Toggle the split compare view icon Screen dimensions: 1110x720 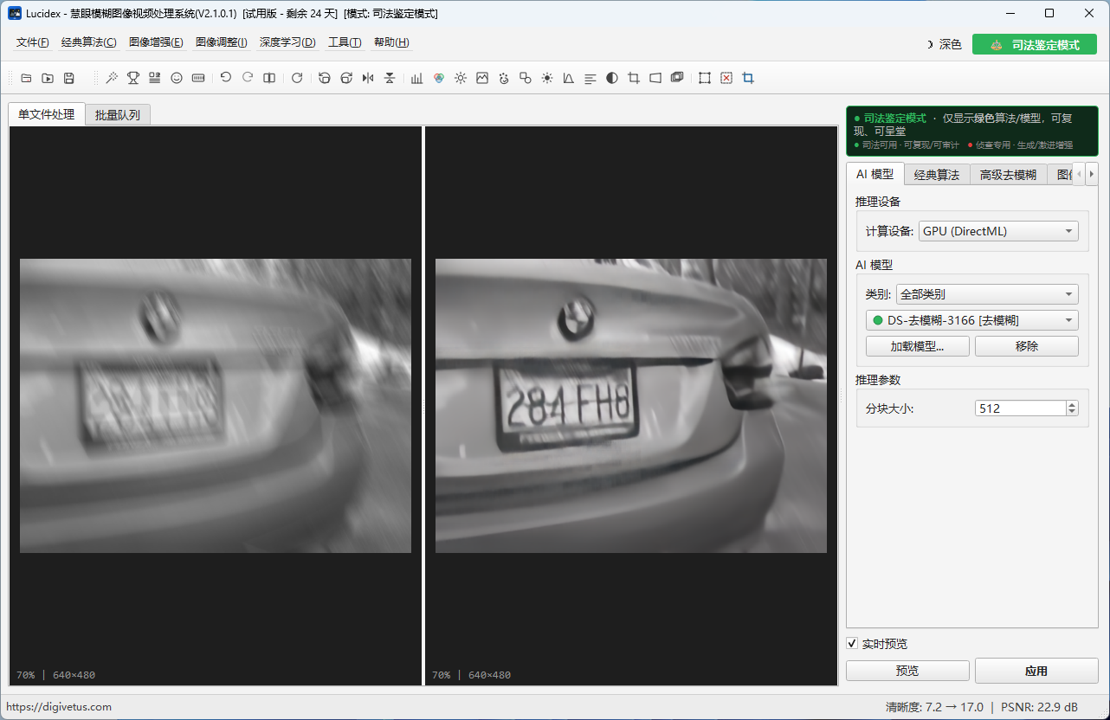269,78
